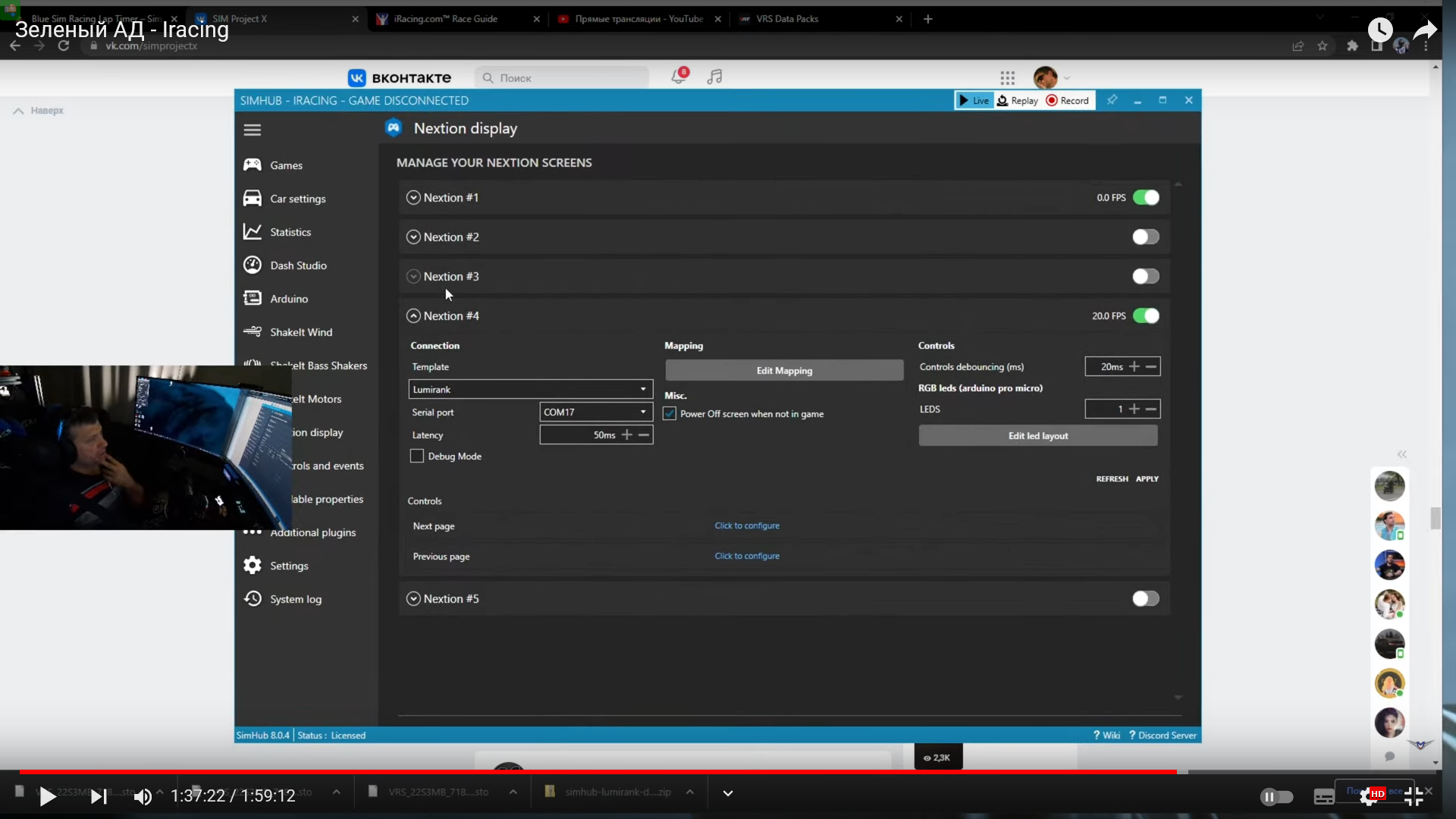Open Dash Studio gauge icon

[x=253, y=265]
